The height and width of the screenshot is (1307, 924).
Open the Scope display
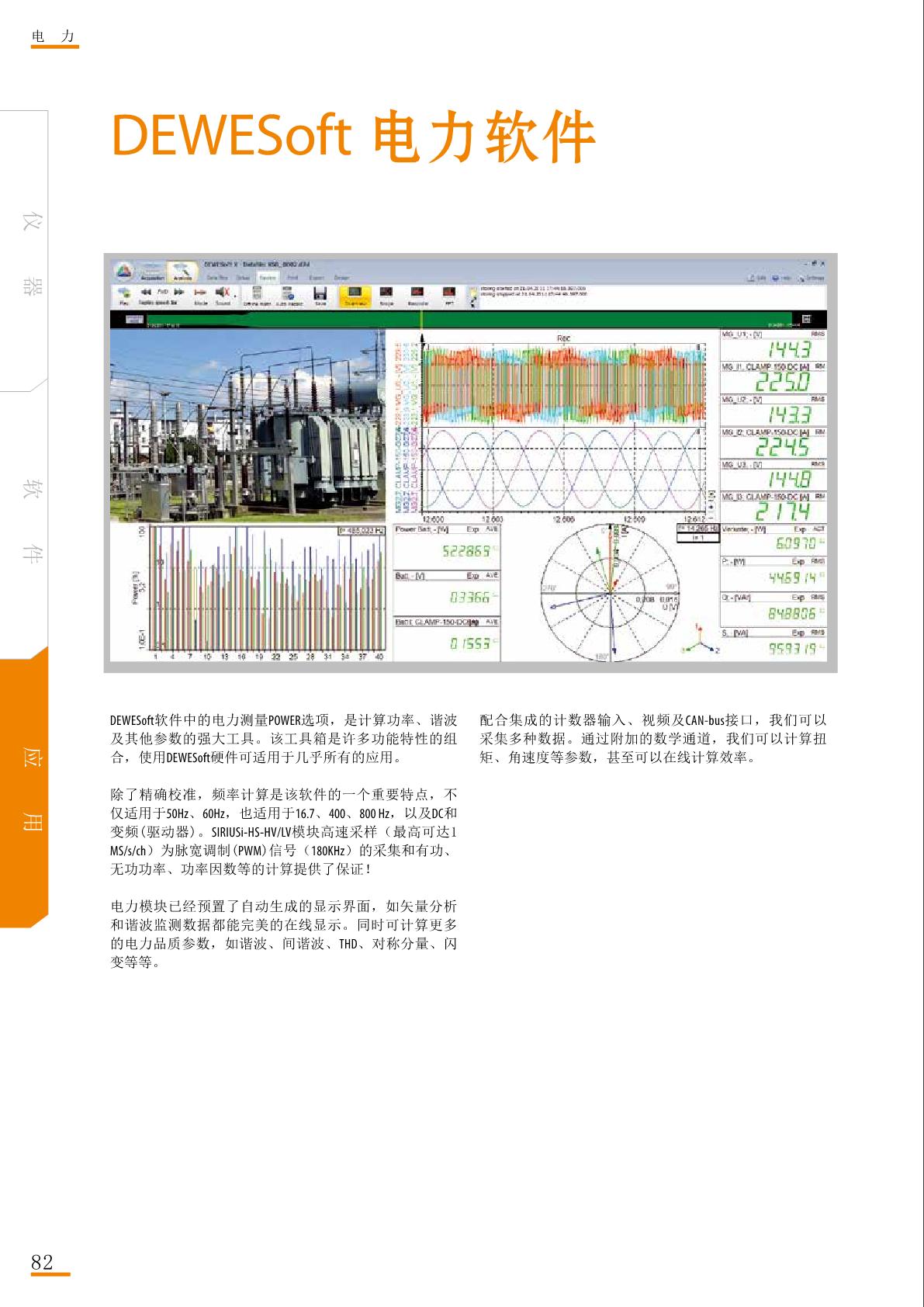(386, 295)
